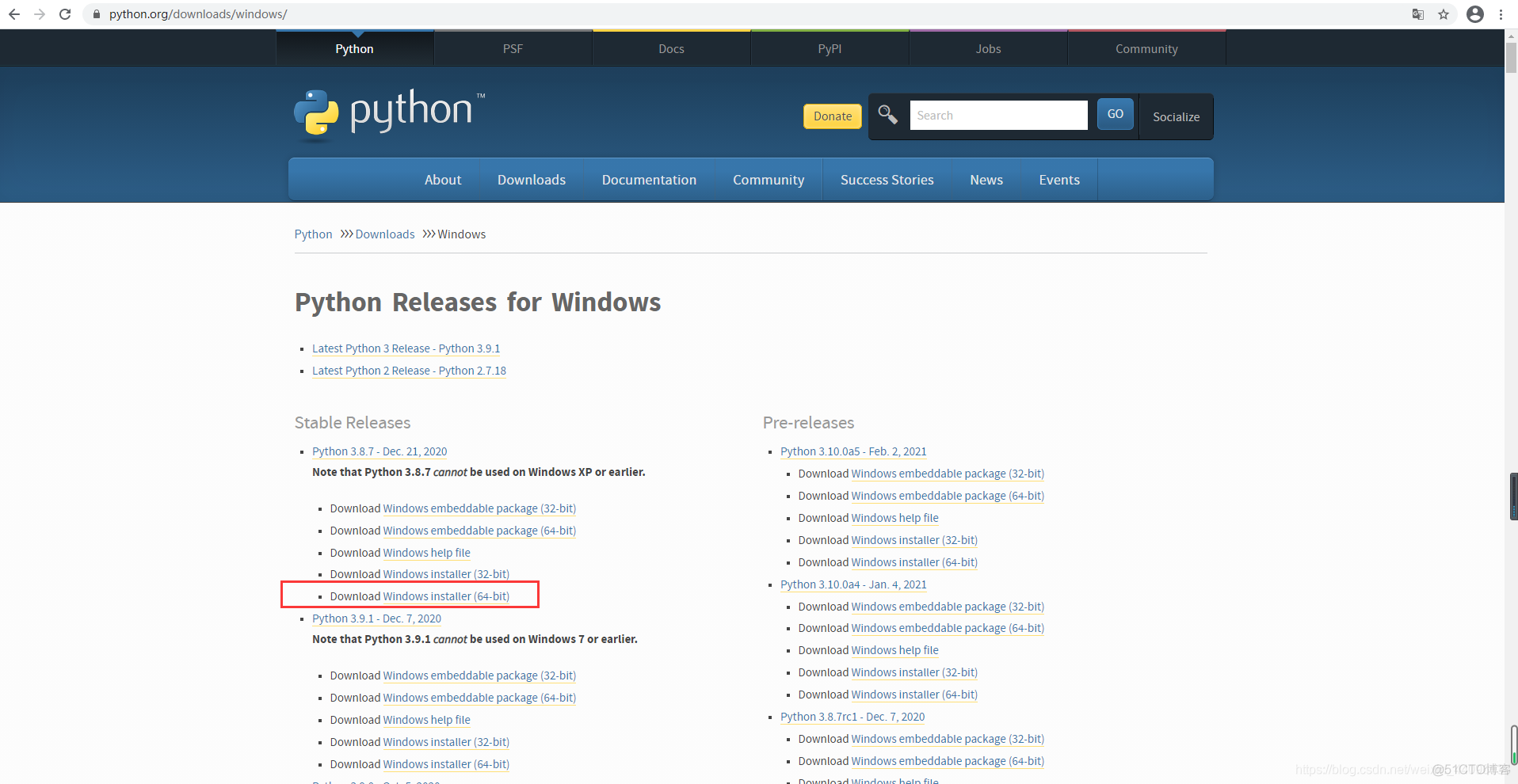The image size is (1518, 784).
Task: Select the PyPI top tab
Action: (830, 49)
